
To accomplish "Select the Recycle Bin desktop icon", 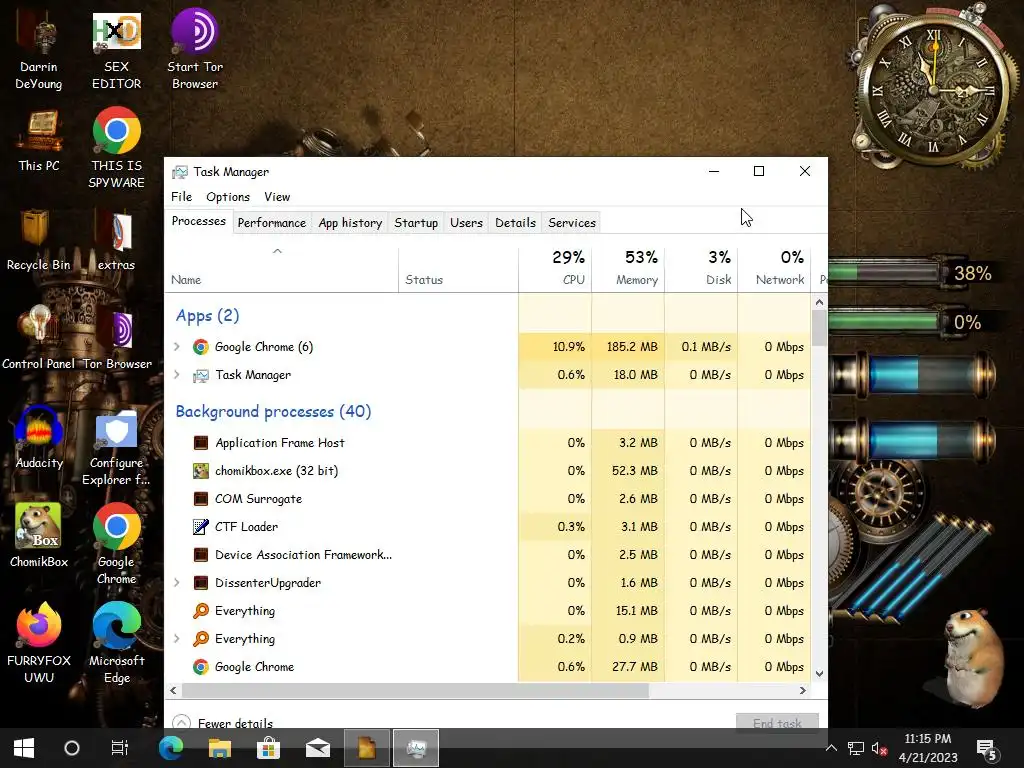I will point(39,240).
